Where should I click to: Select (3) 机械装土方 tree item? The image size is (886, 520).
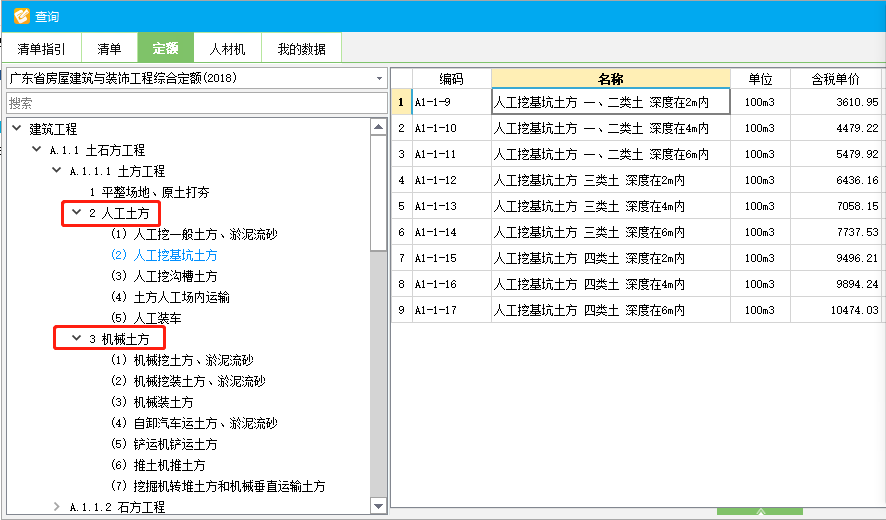pos(153,401)
